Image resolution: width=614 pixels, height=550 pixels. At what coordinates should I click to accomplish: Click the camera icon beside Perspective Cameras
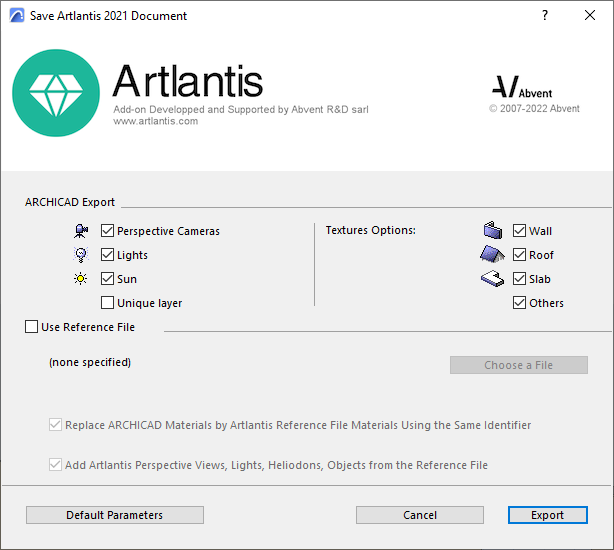pos(81,231)
